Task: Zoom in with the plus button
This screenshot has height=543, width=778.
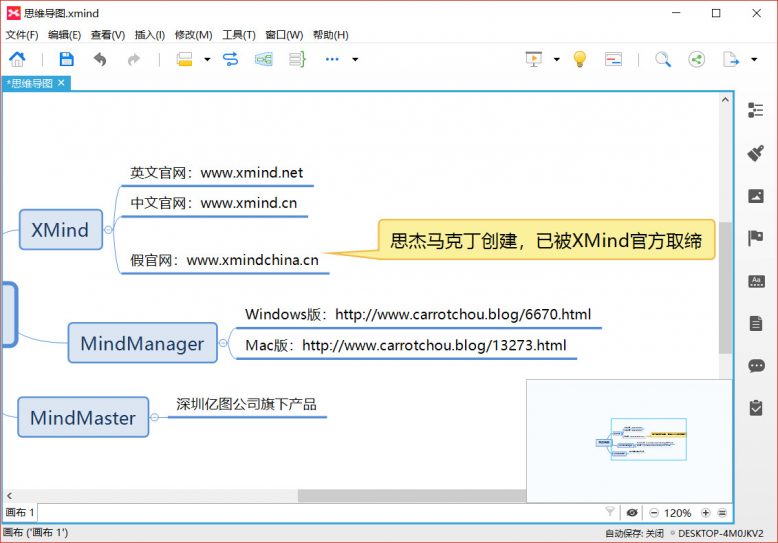Action: (x=706, y=513)
